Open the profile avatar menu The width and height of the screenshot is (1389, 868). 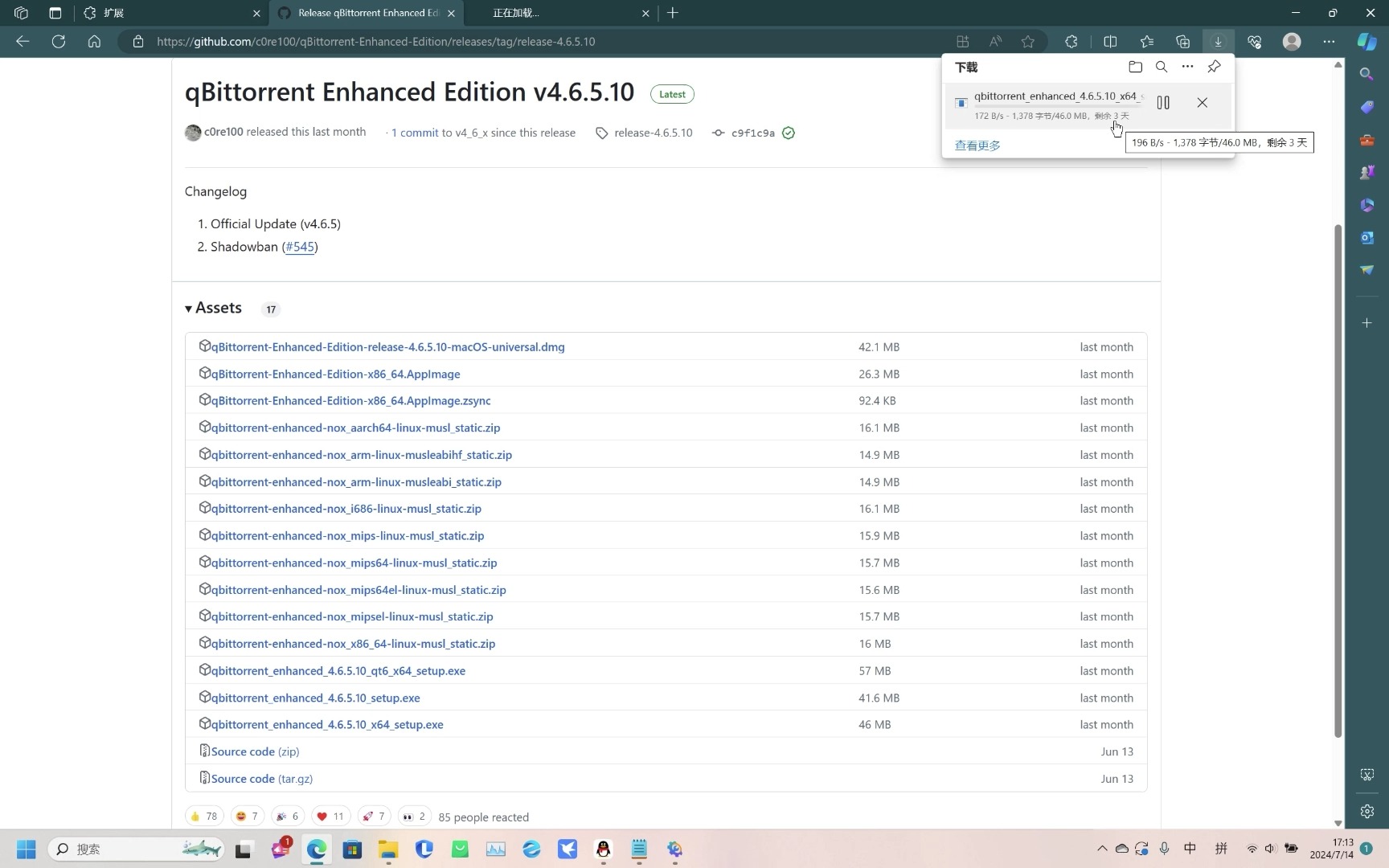pyautogui.click(x=1292, y=42)
